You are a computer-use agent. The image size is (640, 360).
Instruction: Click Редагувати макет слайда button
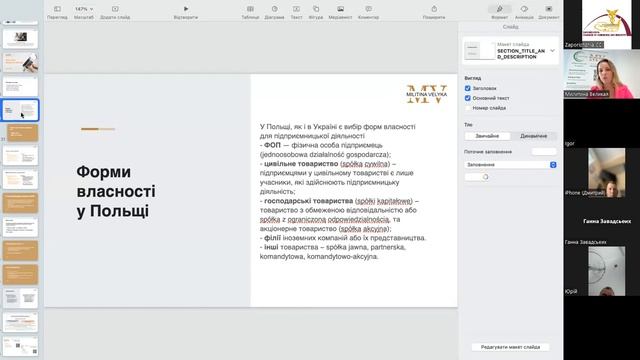(x=510, y=347)
